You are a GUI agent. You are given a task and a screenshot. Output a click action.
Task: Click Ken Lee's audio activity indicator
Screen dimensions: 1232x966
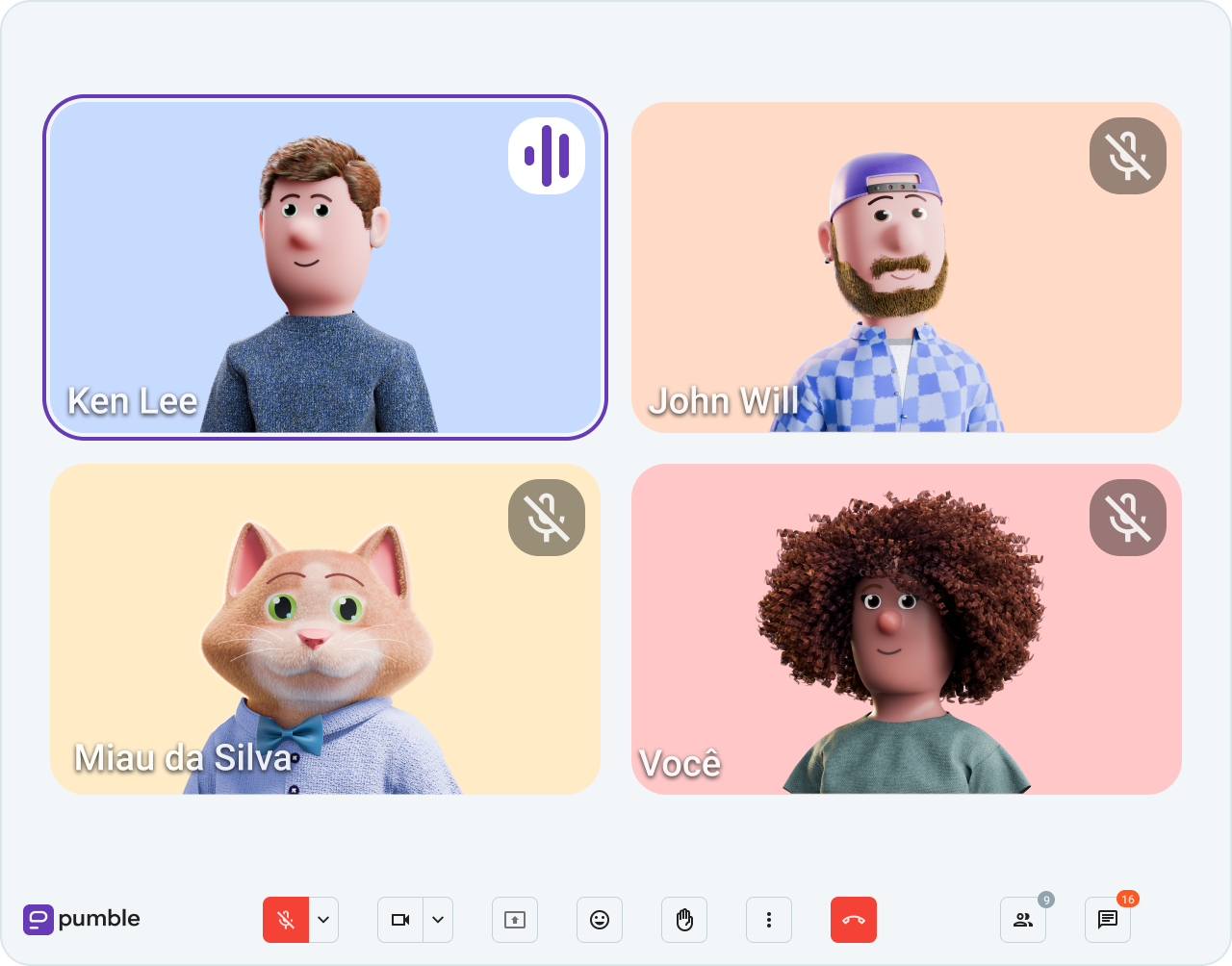[x=547, y=156]
